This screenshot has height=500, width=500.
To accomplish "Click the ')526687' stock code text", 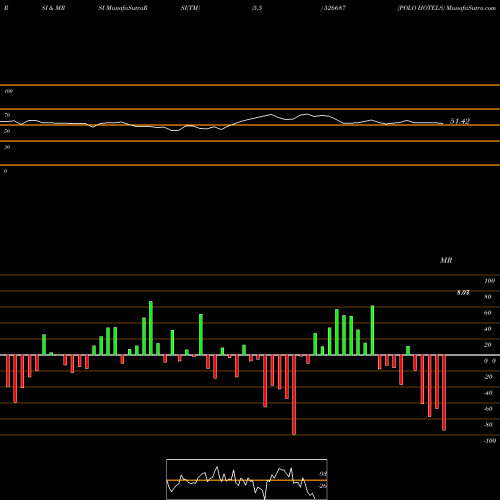I will [x=333, y=8].
